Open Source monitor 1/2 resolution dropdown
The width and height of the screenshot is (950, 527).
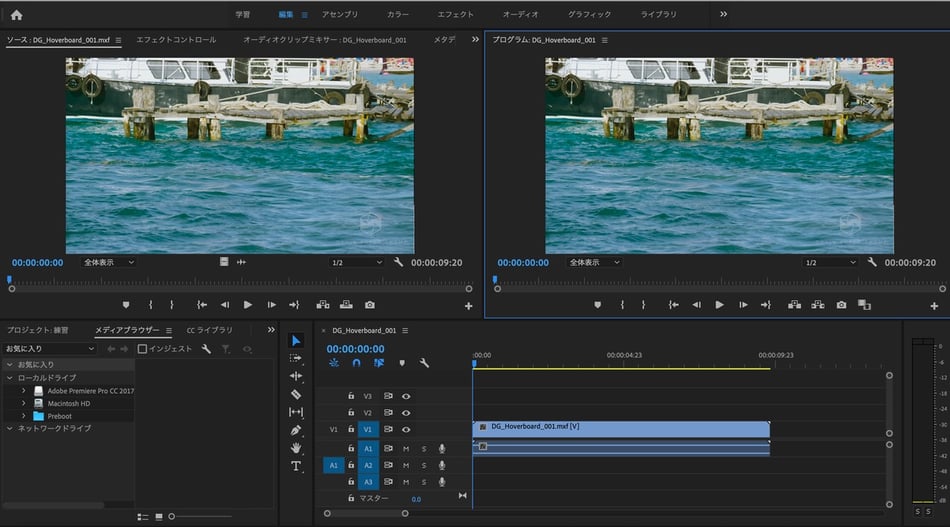(357, 262)
